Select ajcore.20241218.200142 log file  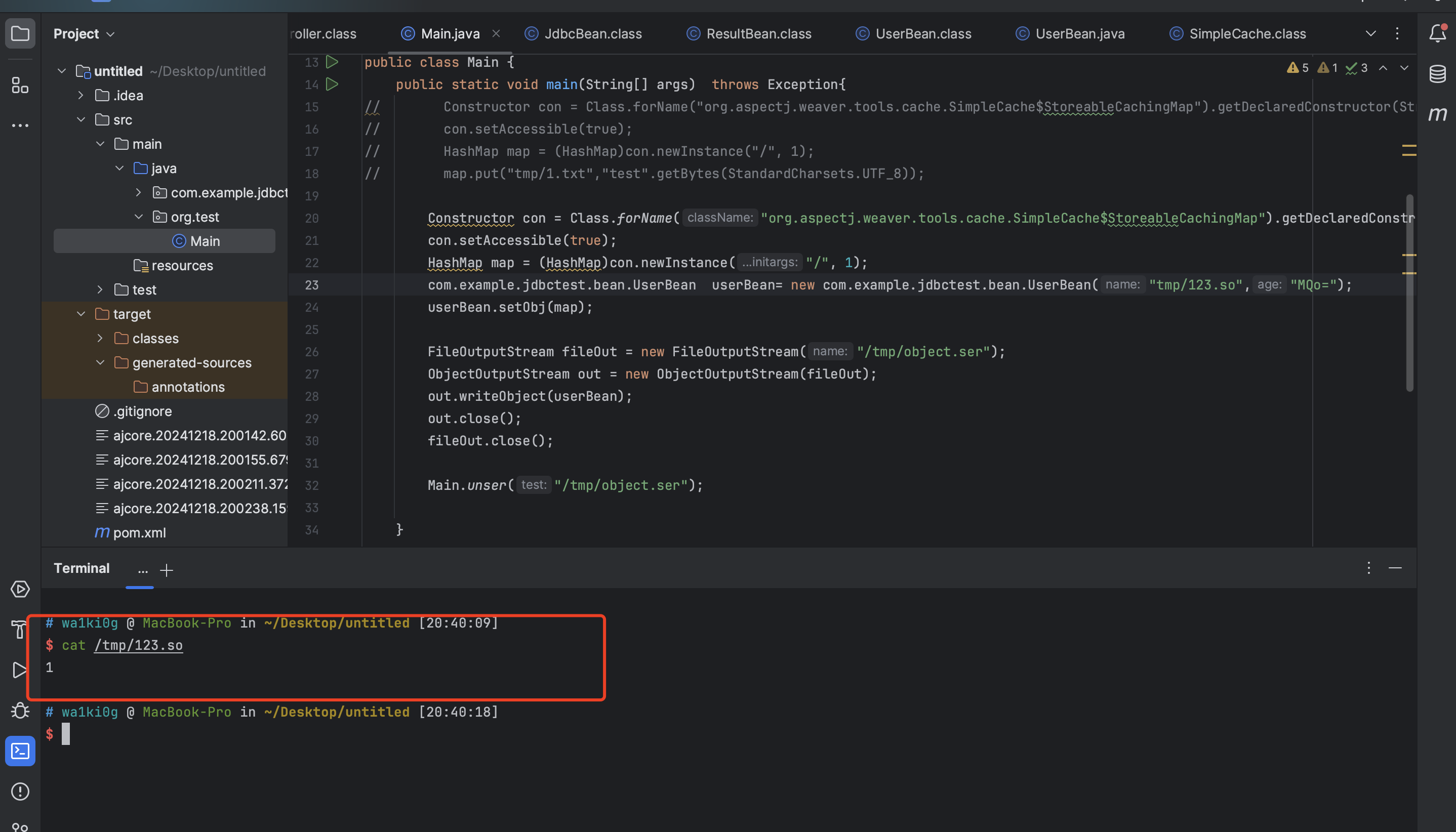click(x=191, y=435)
